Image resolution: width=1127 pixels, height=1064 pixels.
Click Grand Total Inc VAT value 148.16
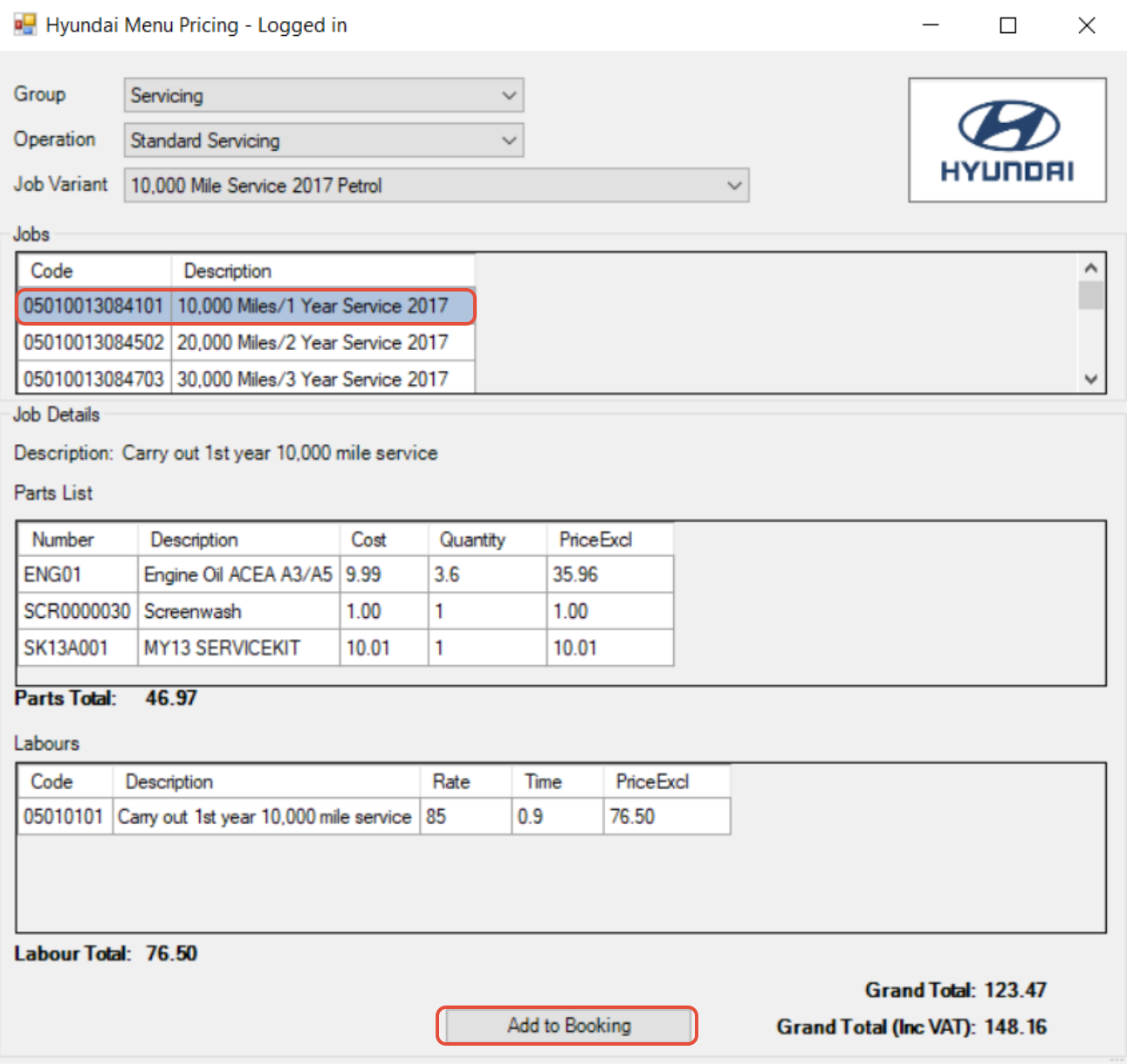pyautogui.click(x=1015, y=1027)
